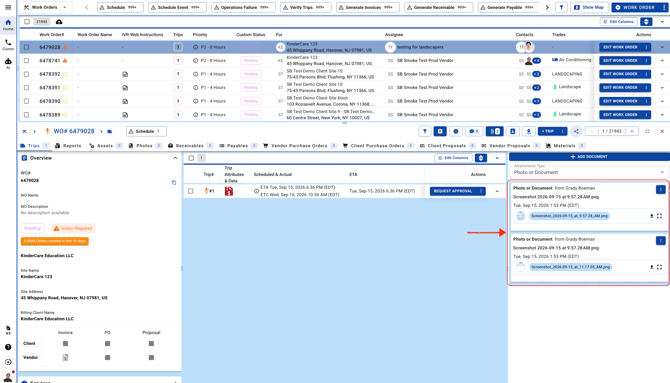Switch to the Vendor Purchase Orders tab

tap(300, 146)
